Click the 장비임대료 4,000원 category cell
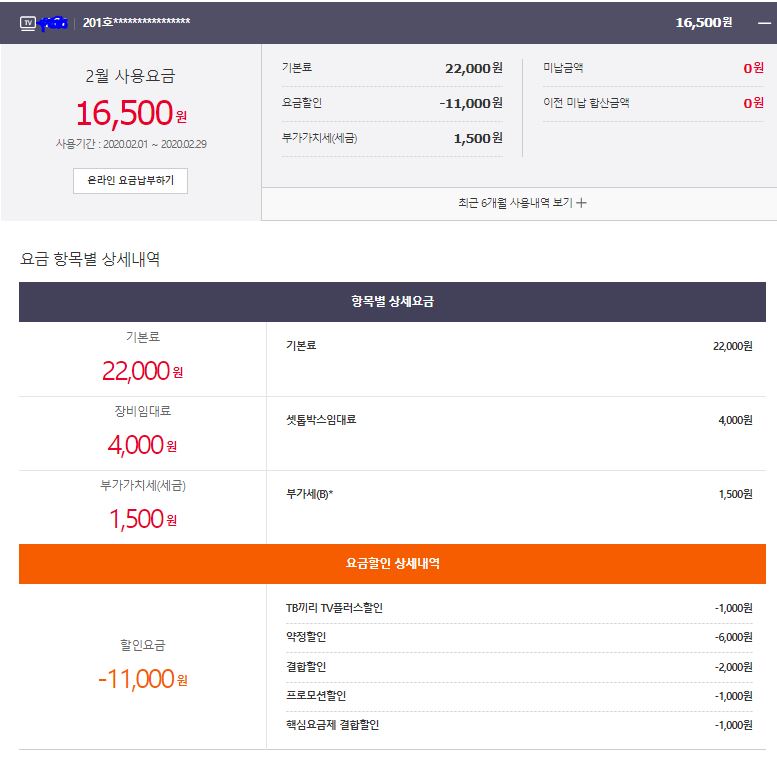 coord(142,433)
